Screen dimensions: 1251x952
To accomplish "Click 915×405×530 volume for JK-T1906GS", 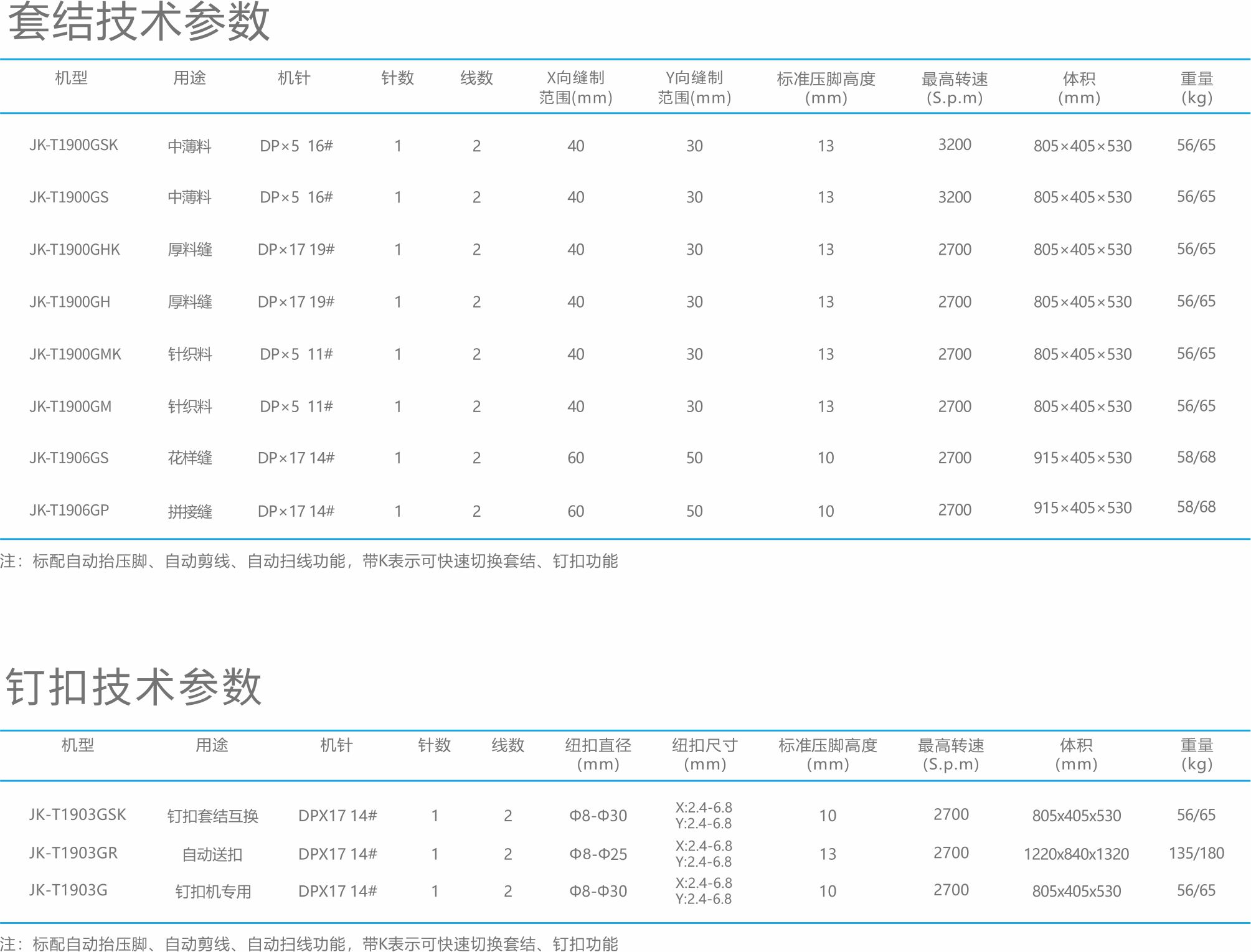I will [1082, 458].
